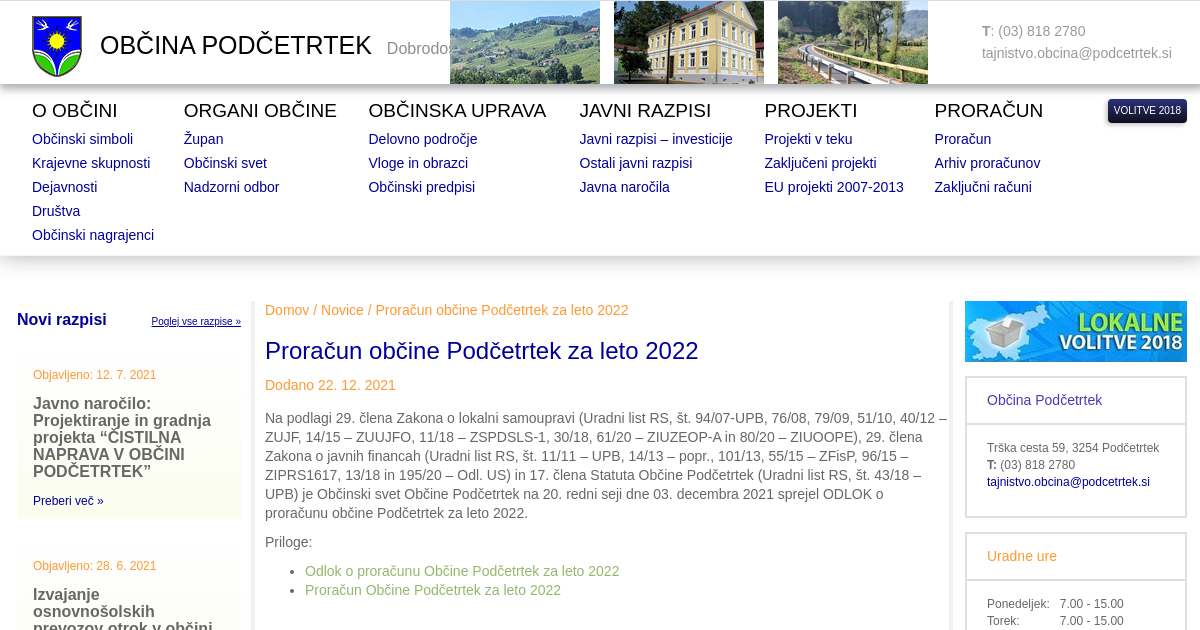Go to Novice breadcrumb
This screenshot has width=1200, height=630.
tap(342, 310)
